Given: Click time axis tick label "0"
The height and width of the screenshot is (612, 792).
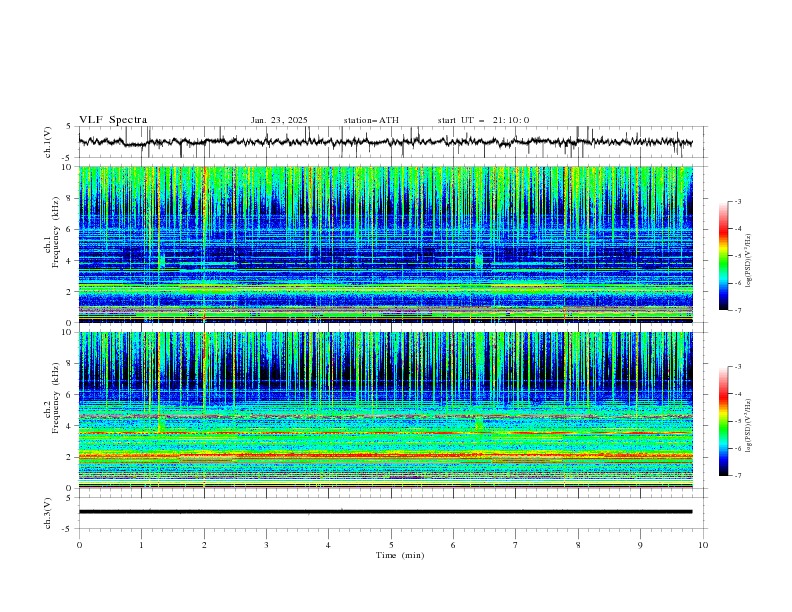Looking at the screenshot, I should click(79, 545).
